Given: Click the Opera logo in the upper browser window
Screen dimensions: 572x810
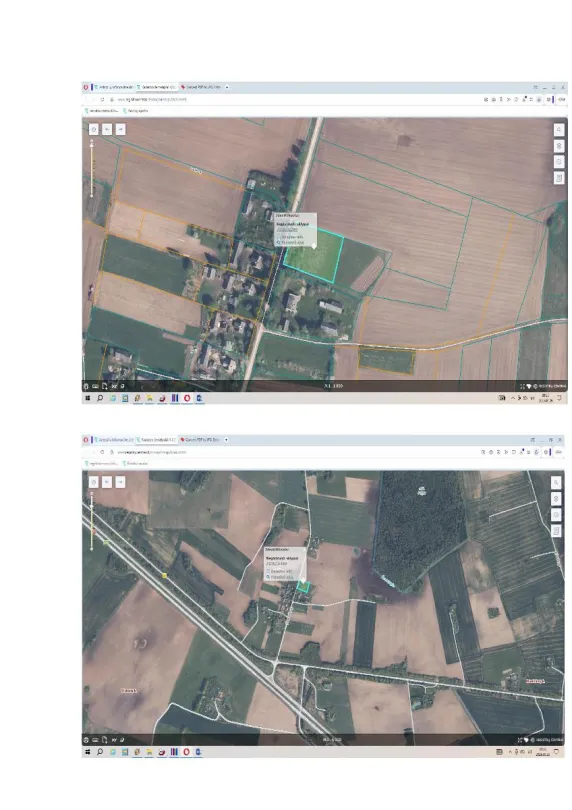Looking at the screenshot, I should pyautogui.click(x=86, y=87).
